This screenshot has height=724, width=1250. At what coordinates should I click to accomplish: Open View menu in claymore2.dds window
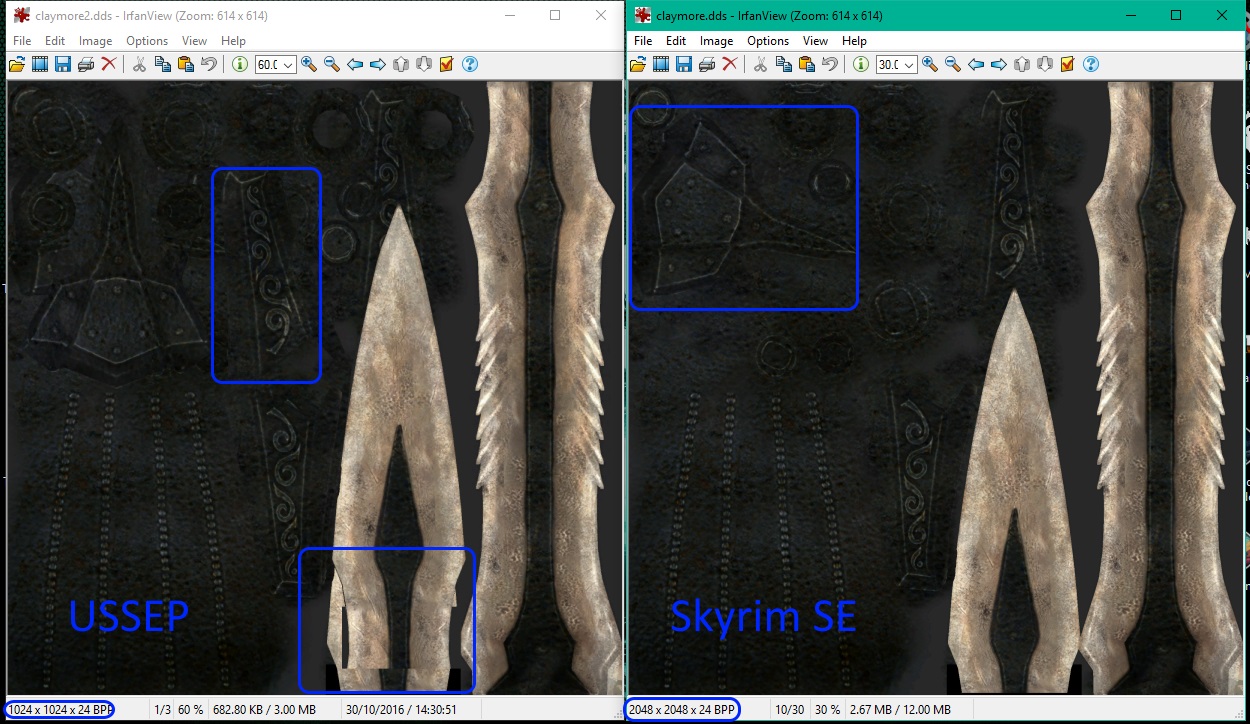[x=194, y=41]
